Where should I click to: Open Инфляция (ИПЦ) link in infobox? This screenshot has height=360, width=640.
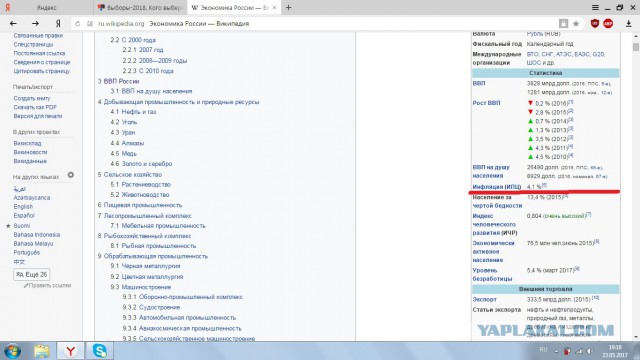tap(497, 187)
